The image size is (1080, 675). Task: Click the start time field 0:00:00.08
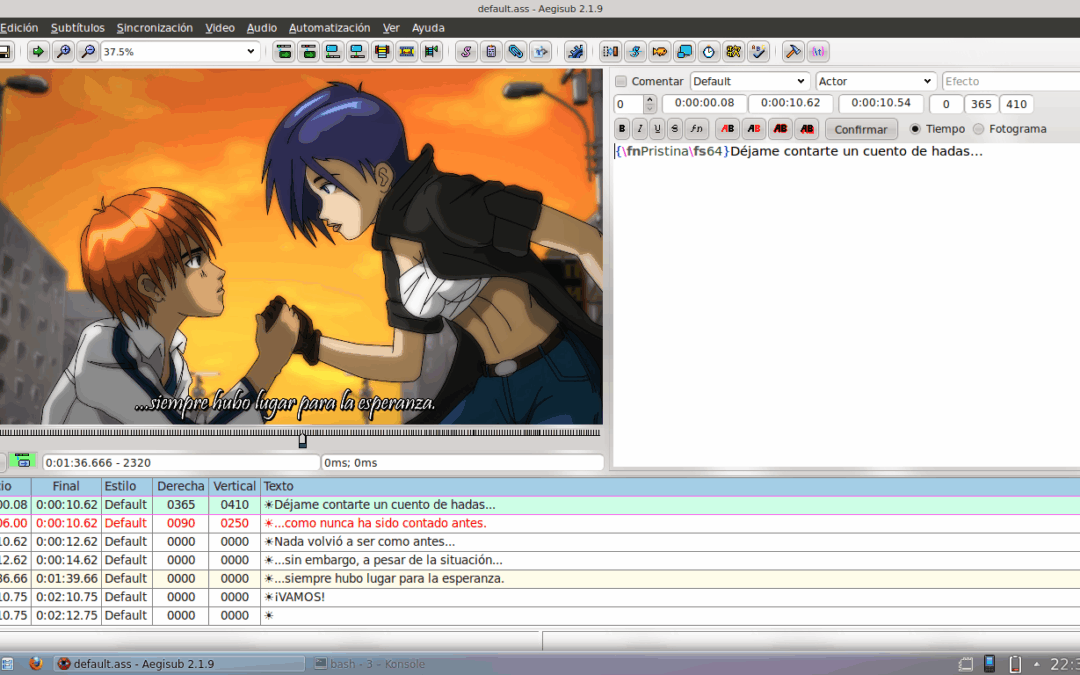(704, 103)
